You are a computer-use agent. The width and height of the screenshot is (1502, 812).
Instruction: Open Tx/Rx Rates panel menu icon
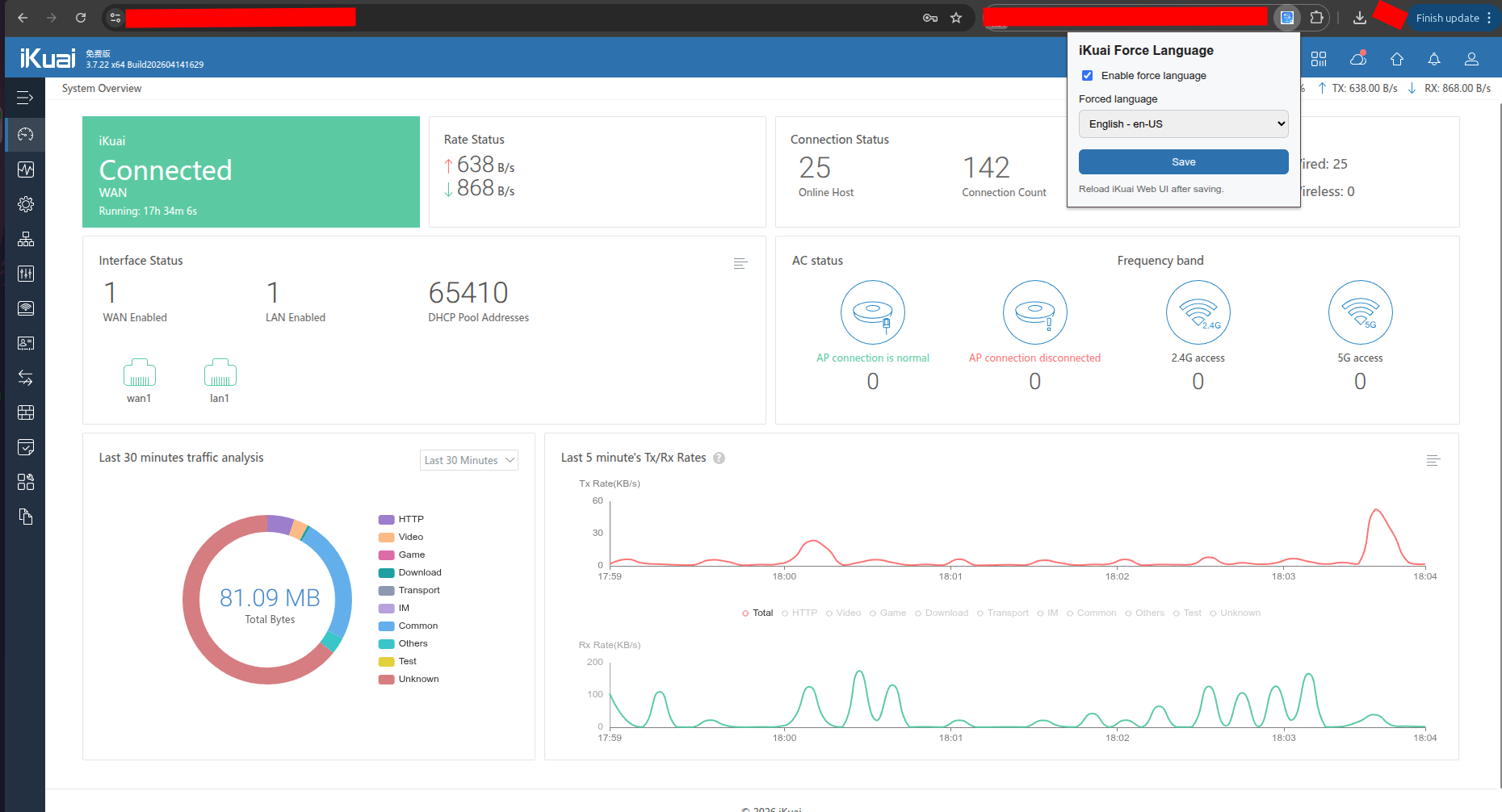[1433, 461]
